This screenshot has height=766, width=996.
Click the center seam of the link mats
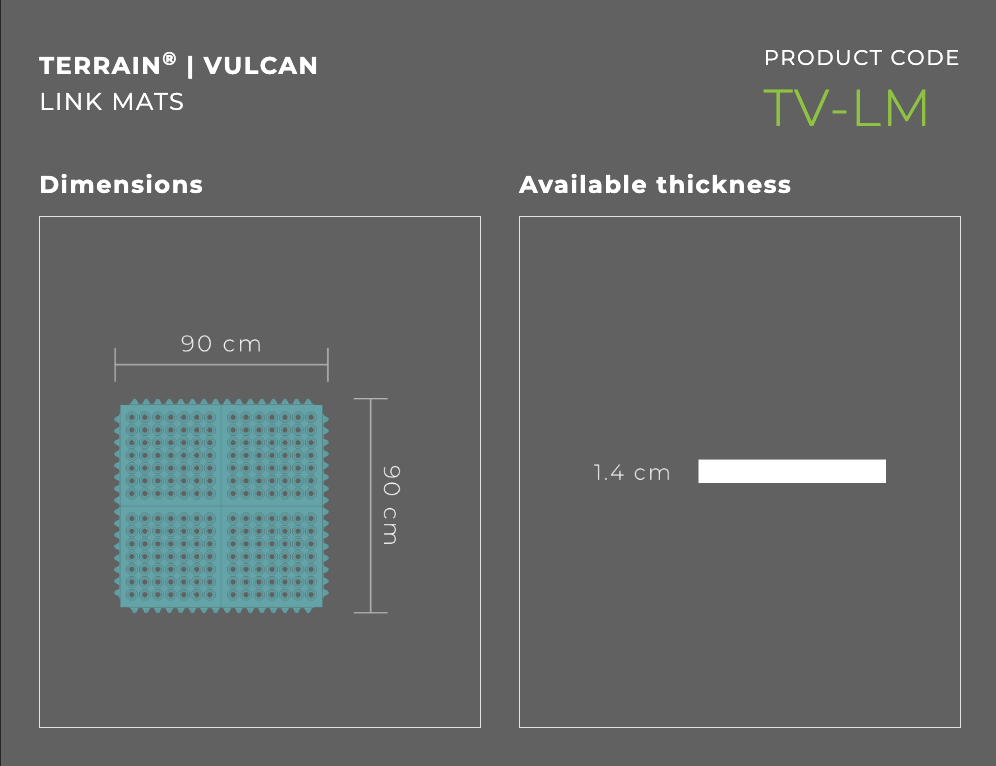click(x=222, y=506)
